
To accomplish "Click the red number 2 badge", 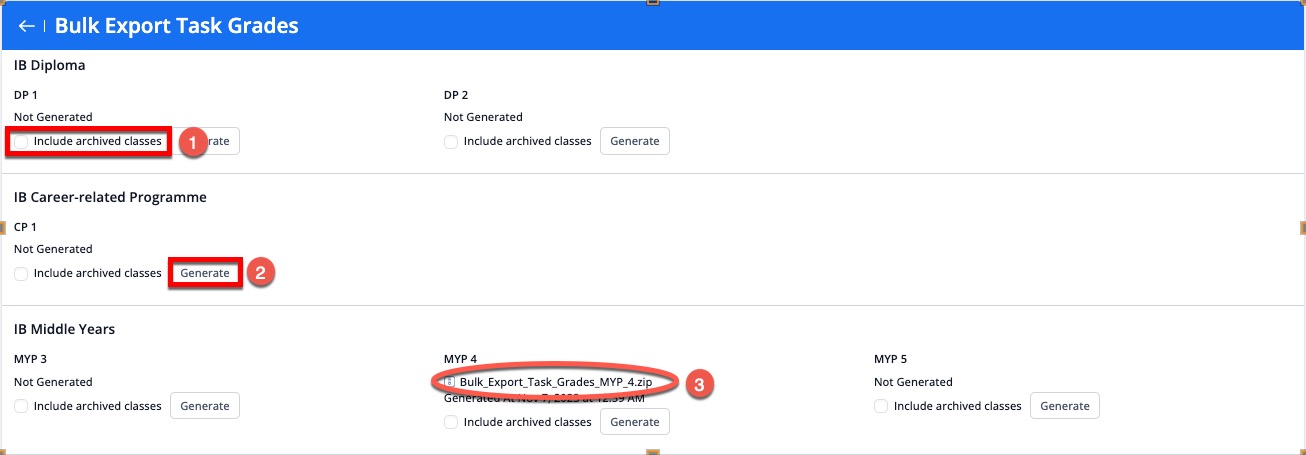I will [x=261, y=273].
